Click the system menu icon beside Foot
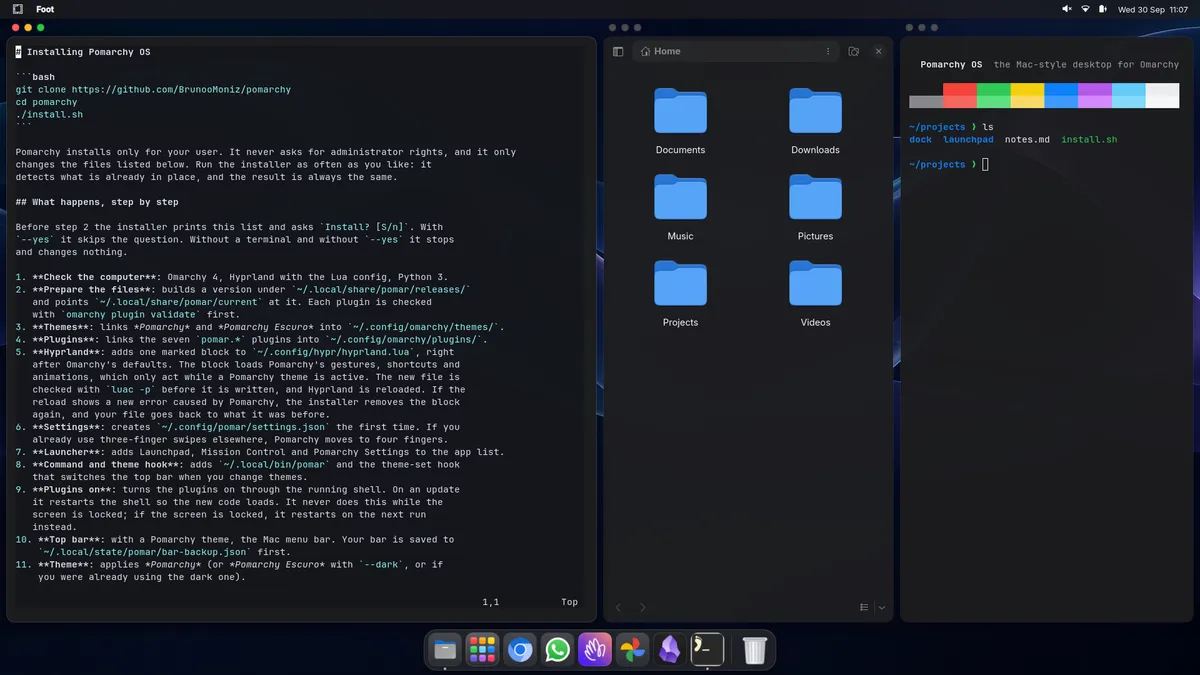This screenshot has height=675, width=1200. (x=18, y=9)
